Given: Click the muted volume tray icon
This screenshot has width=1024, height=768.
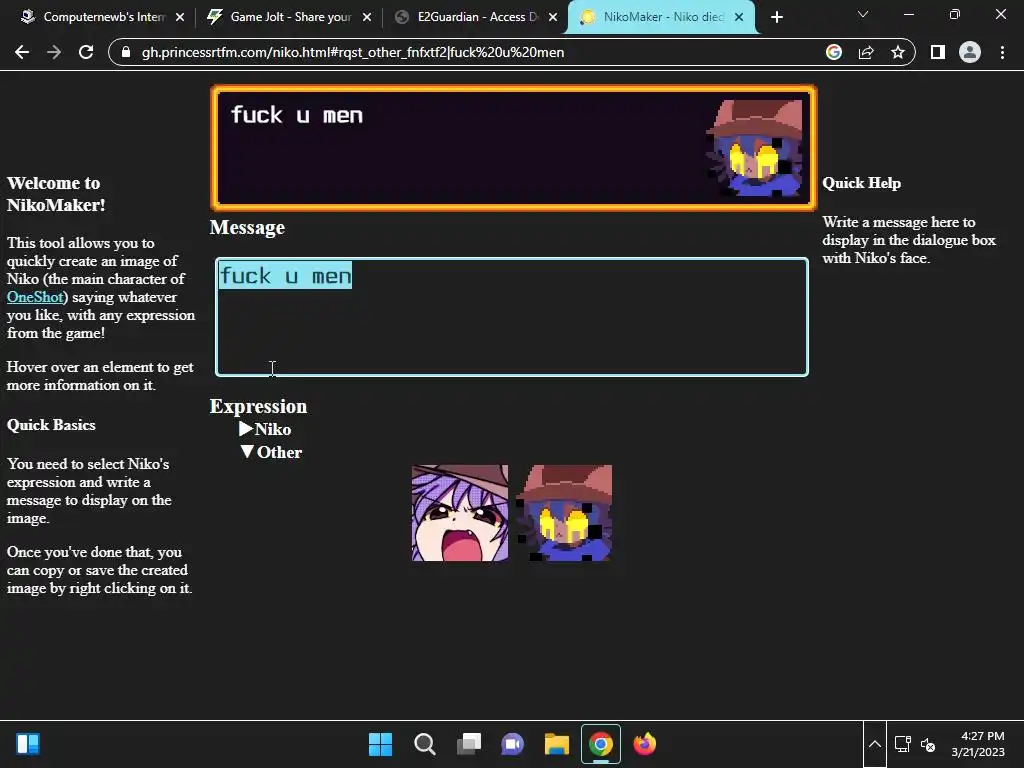Looking at the screenshot, I should click(928, 744).
